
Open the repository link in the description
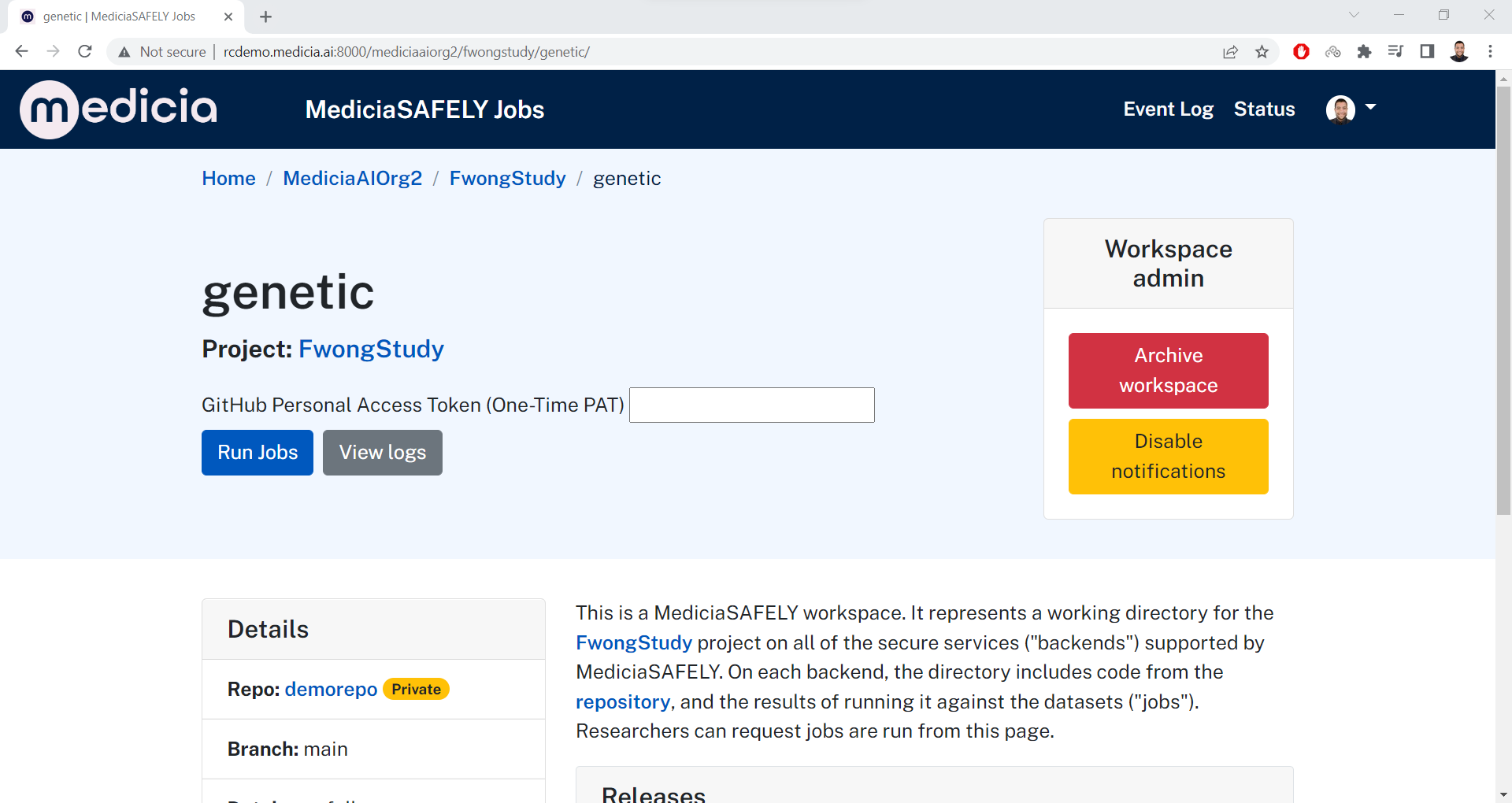[623, 702]
